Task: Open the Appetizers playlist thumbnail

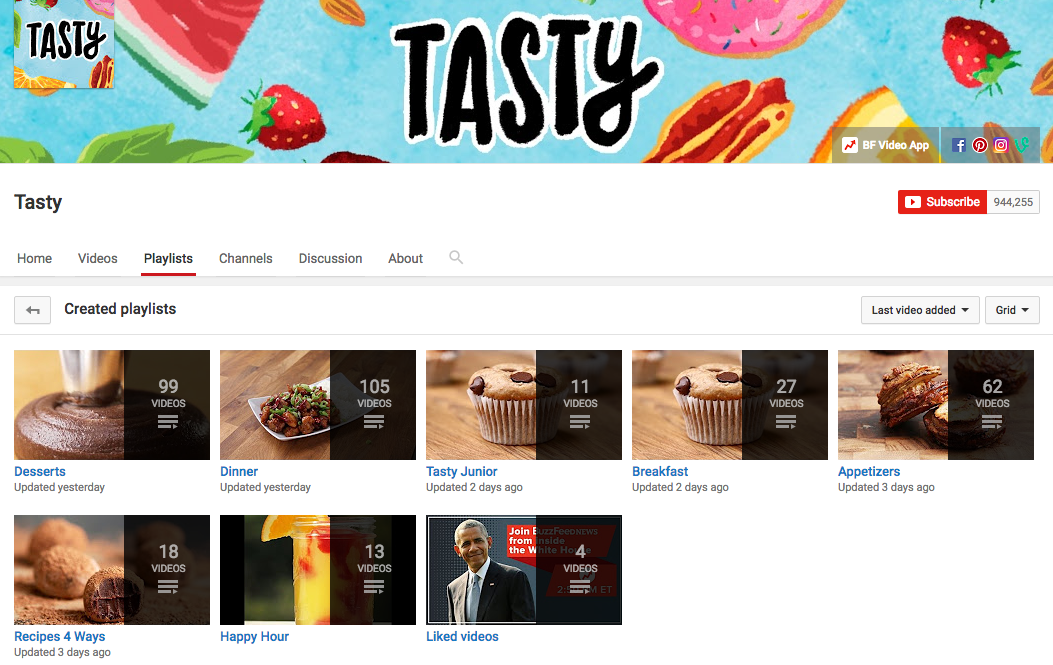Action: (x=936, y=405)
